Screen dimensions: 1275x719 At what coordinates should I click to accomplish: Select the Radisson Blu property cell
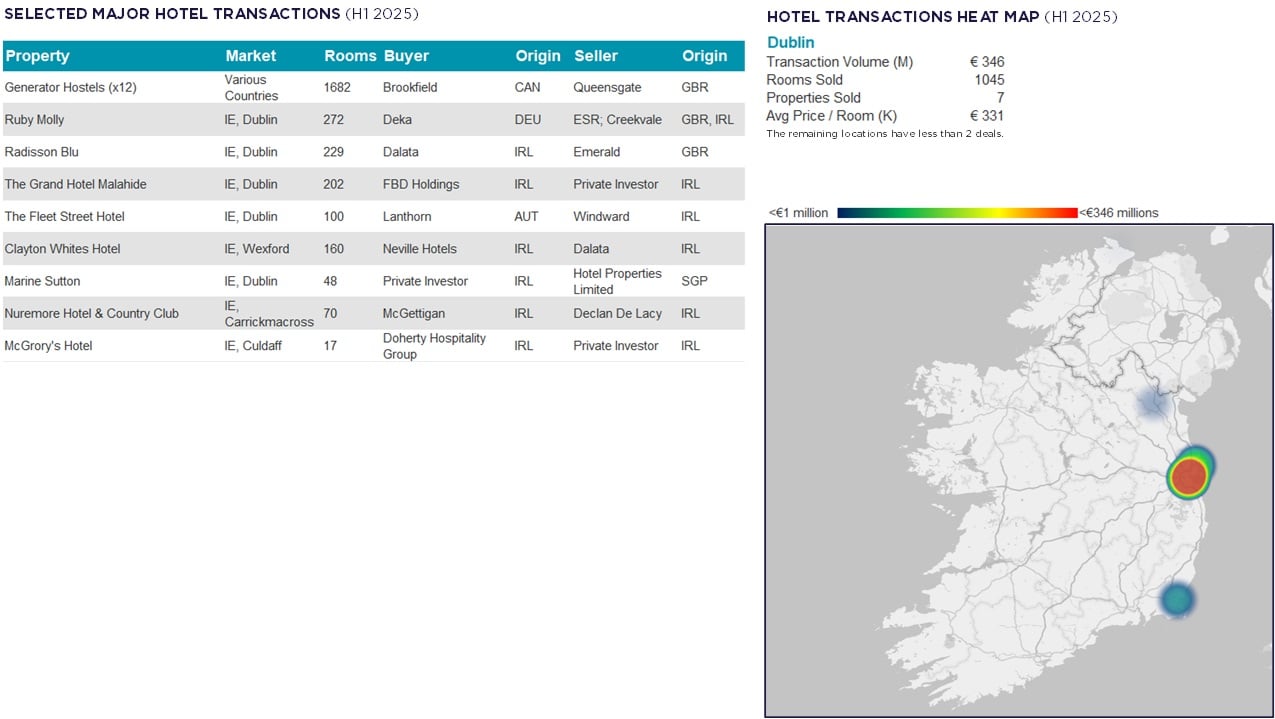41,152
